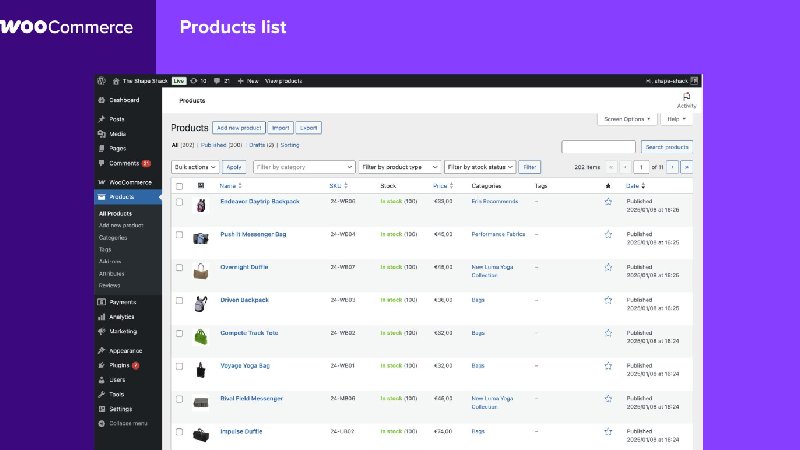Open Add new product submenu item
Image resolution: width=800 pixels, height=450 pixels.
click(121, 226)
